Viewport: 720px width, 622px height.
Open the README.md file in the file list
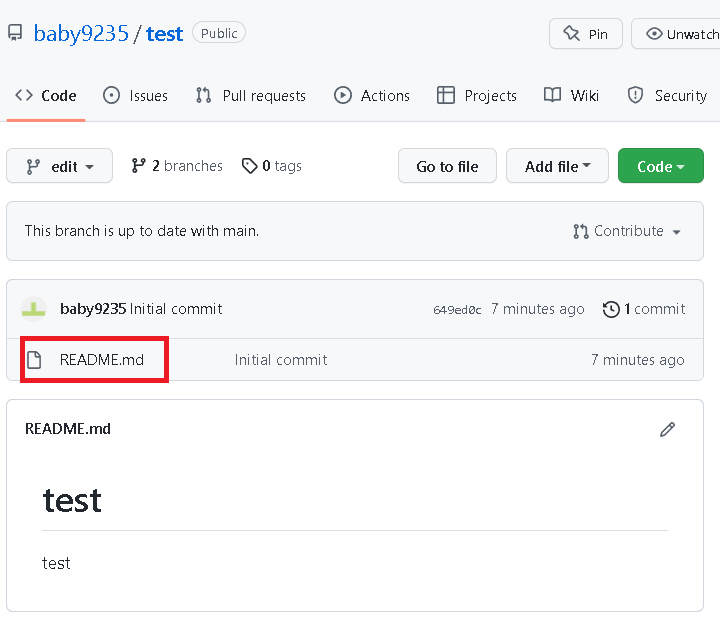pyautogui.click(x=102, y=360)
